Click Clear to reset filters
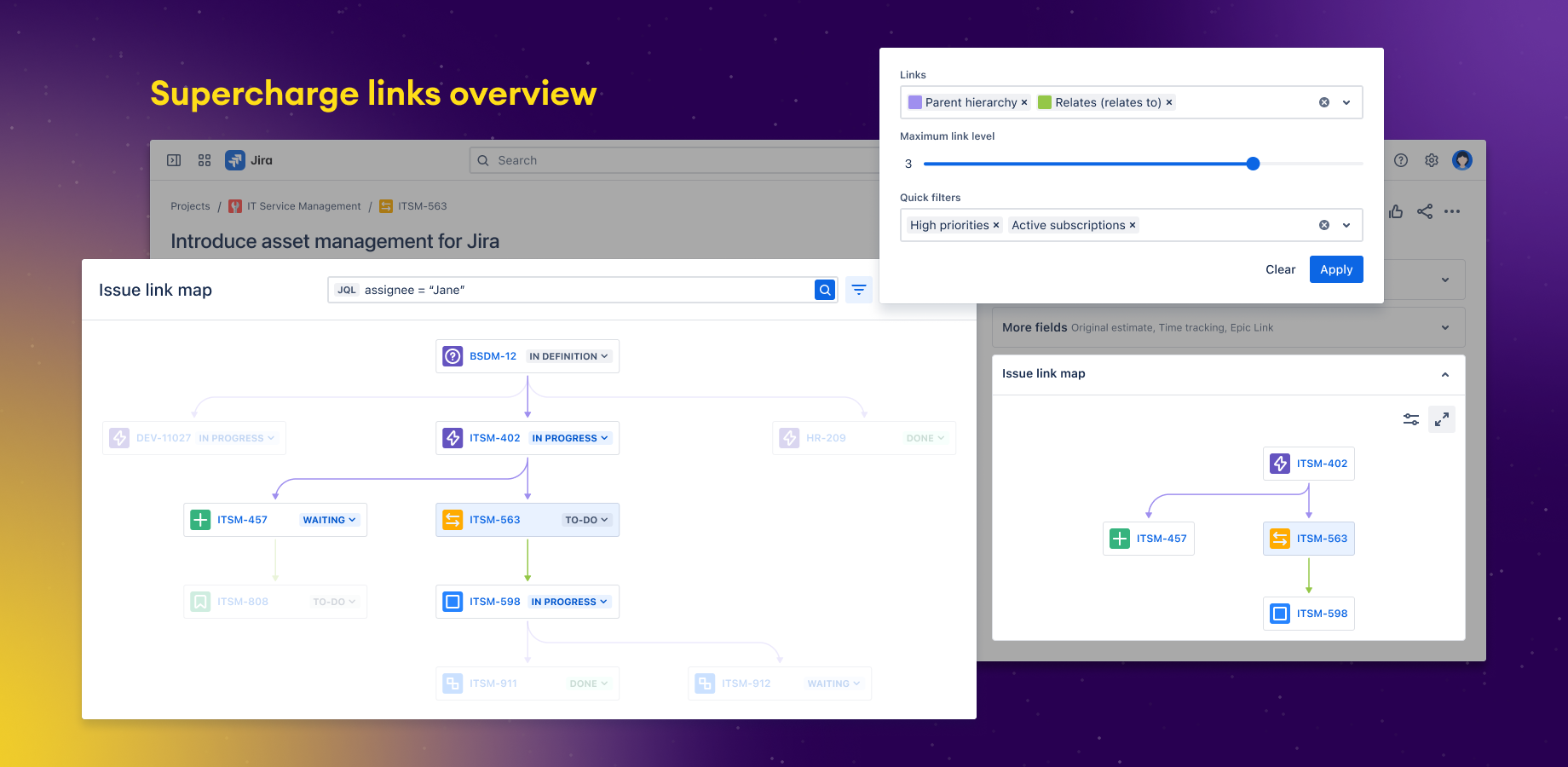Screen dimensions: 1568x767 click(x=1280, y=269)
